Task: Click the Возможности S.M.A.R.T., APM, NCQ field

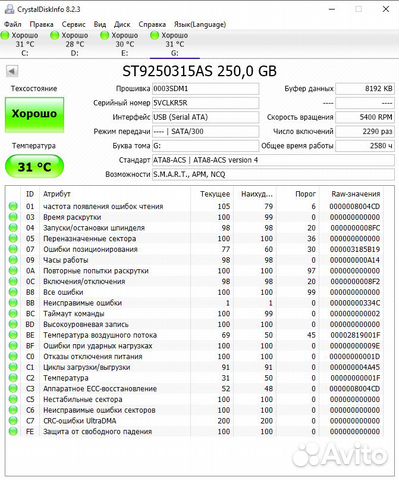Action: (x=273, y=174)
